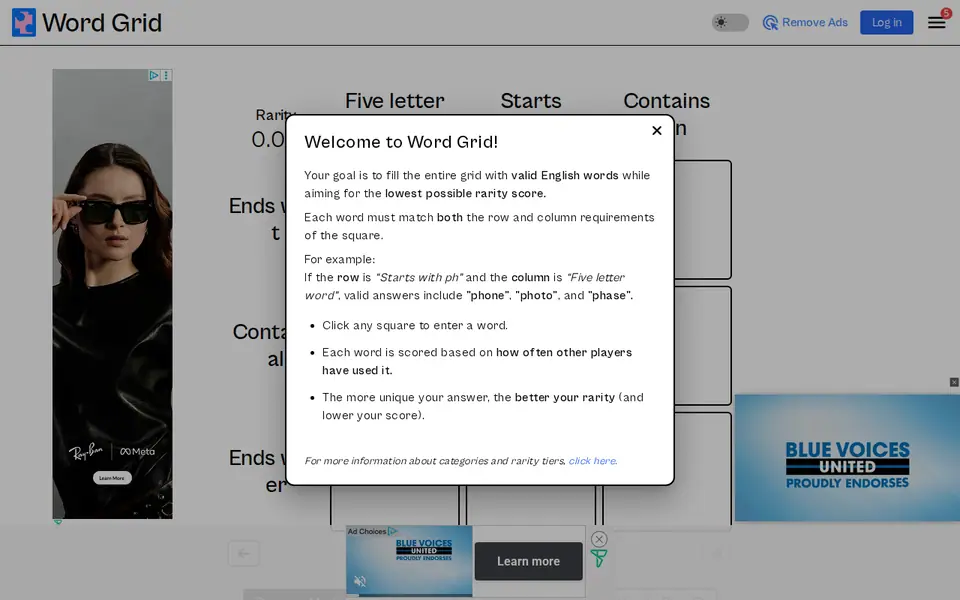Viewport: 960px width, 600px height.
Task: Click the Remove Ads cursor icon
Action: tap(770, 23)
